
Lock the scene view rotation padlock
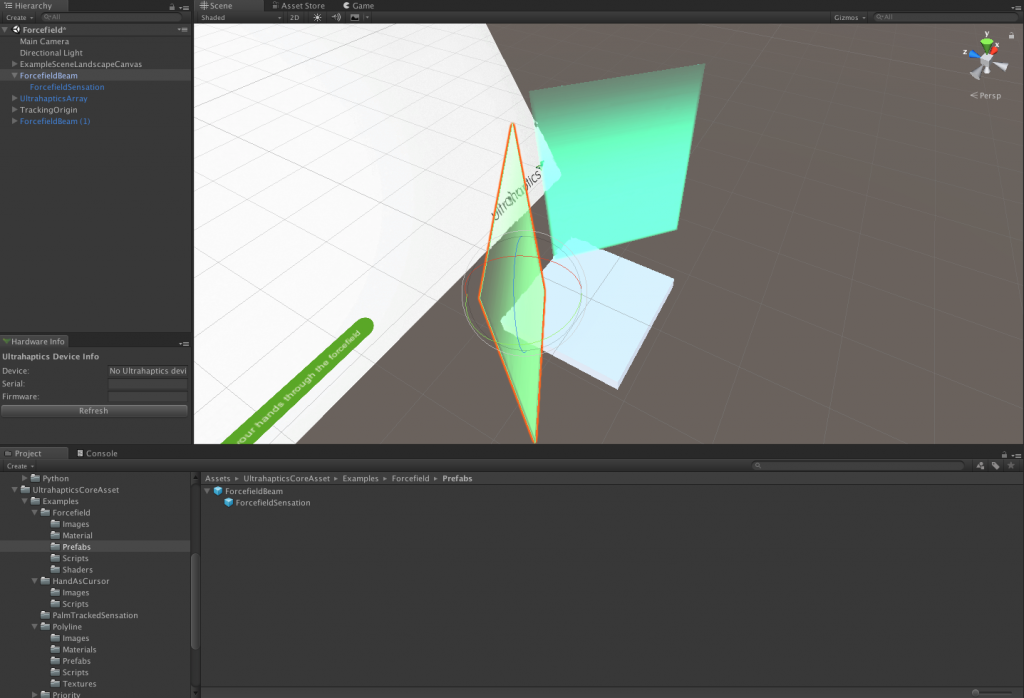(1012, 36)
